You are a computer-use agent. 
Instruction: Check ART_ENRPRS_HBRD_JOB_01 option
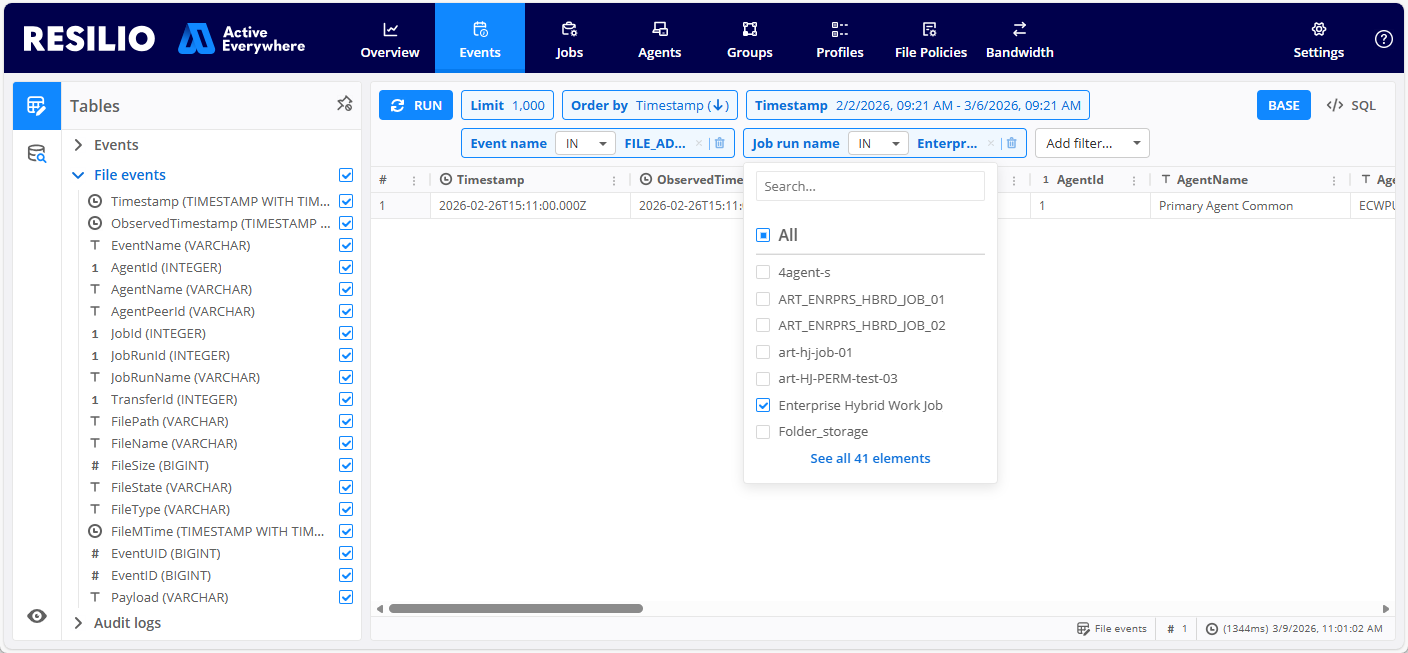(x=763, y=299)
